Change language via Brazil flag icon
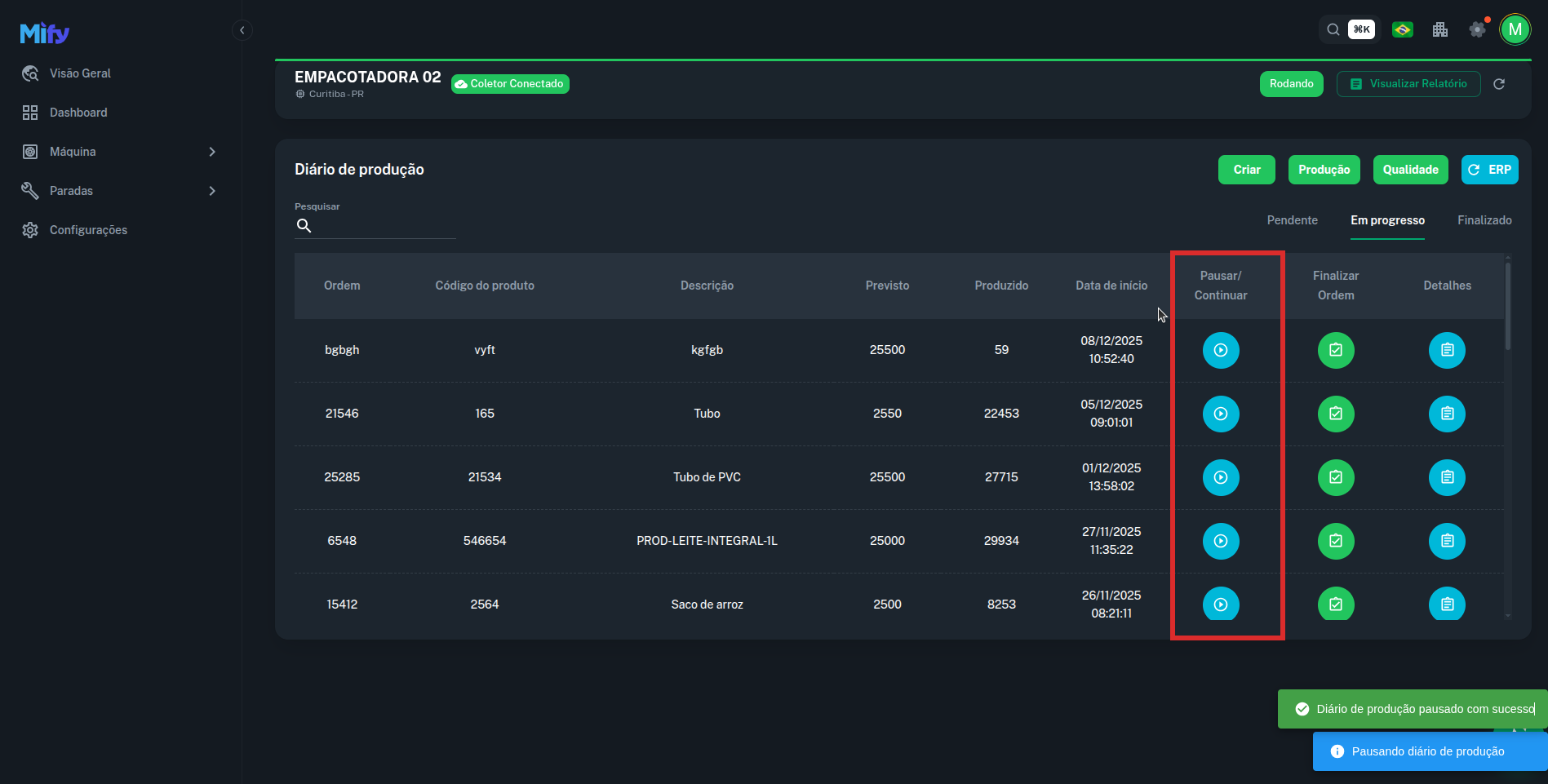The height and width of the screenshot is (784, 1548). click(x=1402, y=30)
